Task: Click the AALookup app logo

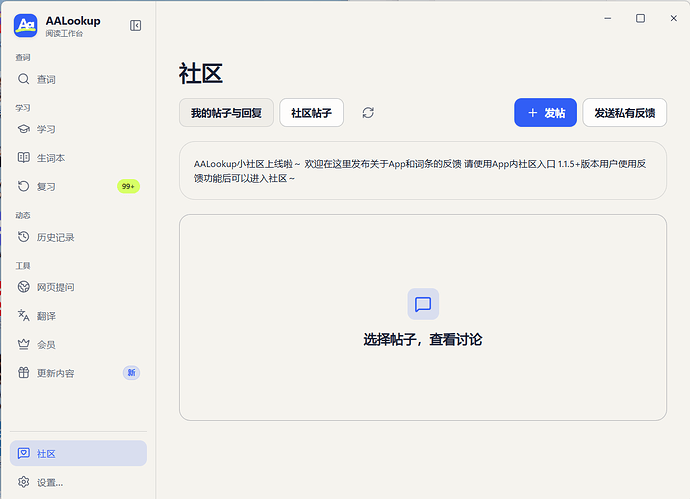Action: 26,26
